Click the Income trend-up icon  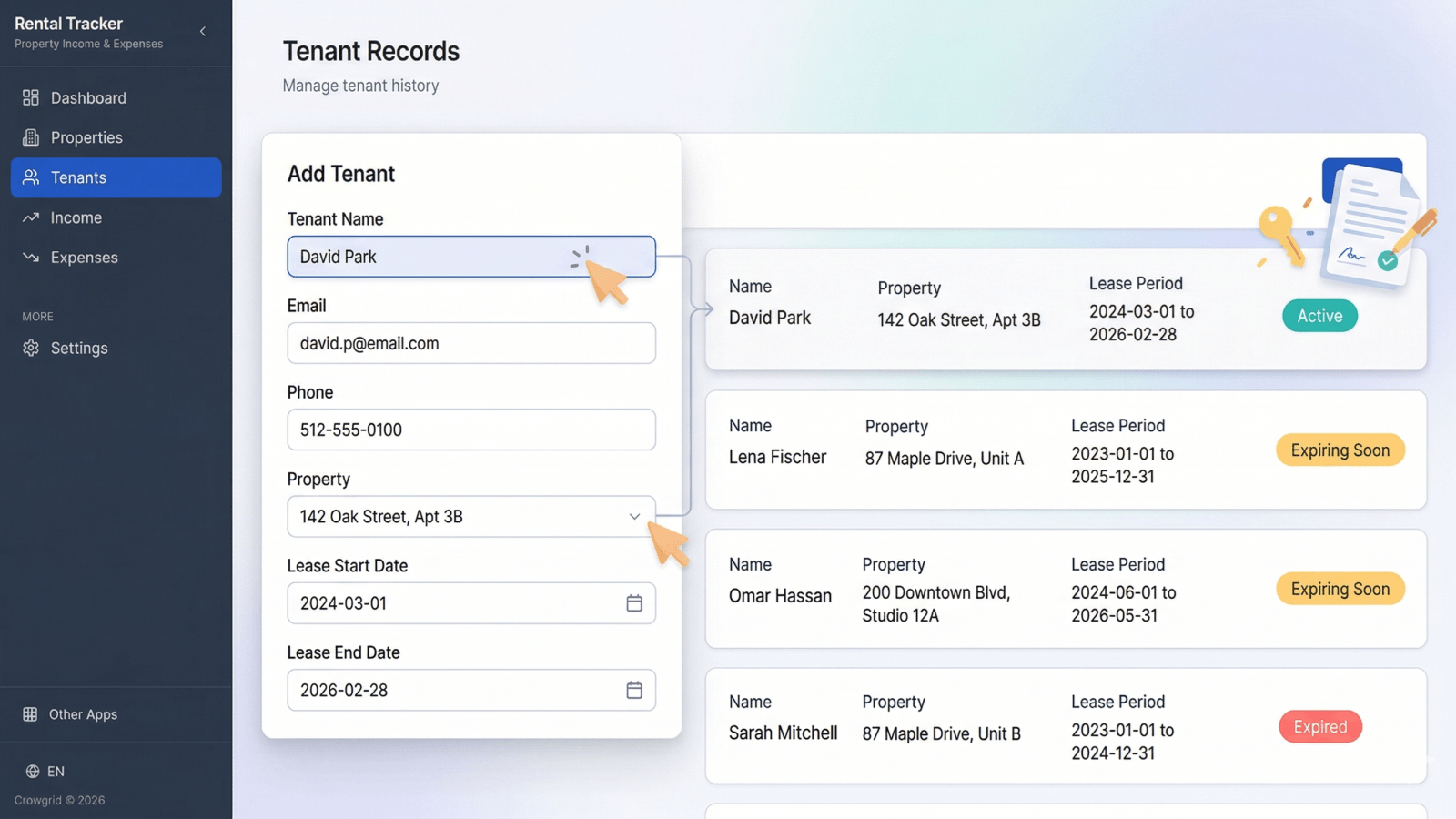point(31,217)
